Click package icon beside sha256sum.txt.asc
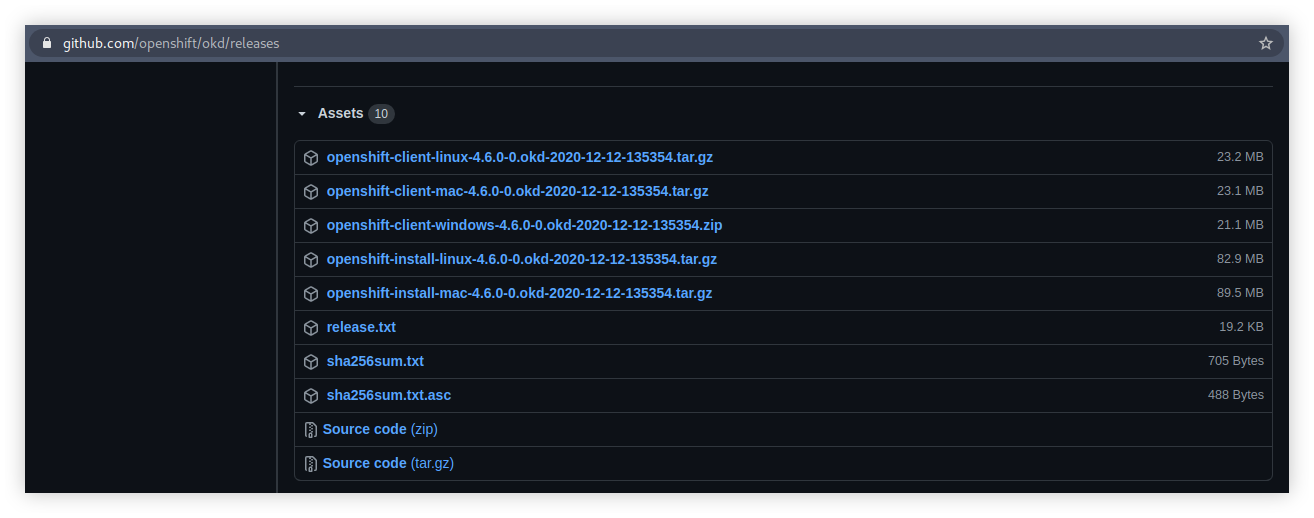Image resolution: width=1314 pixels, height=518 pixels. (311, 396)
